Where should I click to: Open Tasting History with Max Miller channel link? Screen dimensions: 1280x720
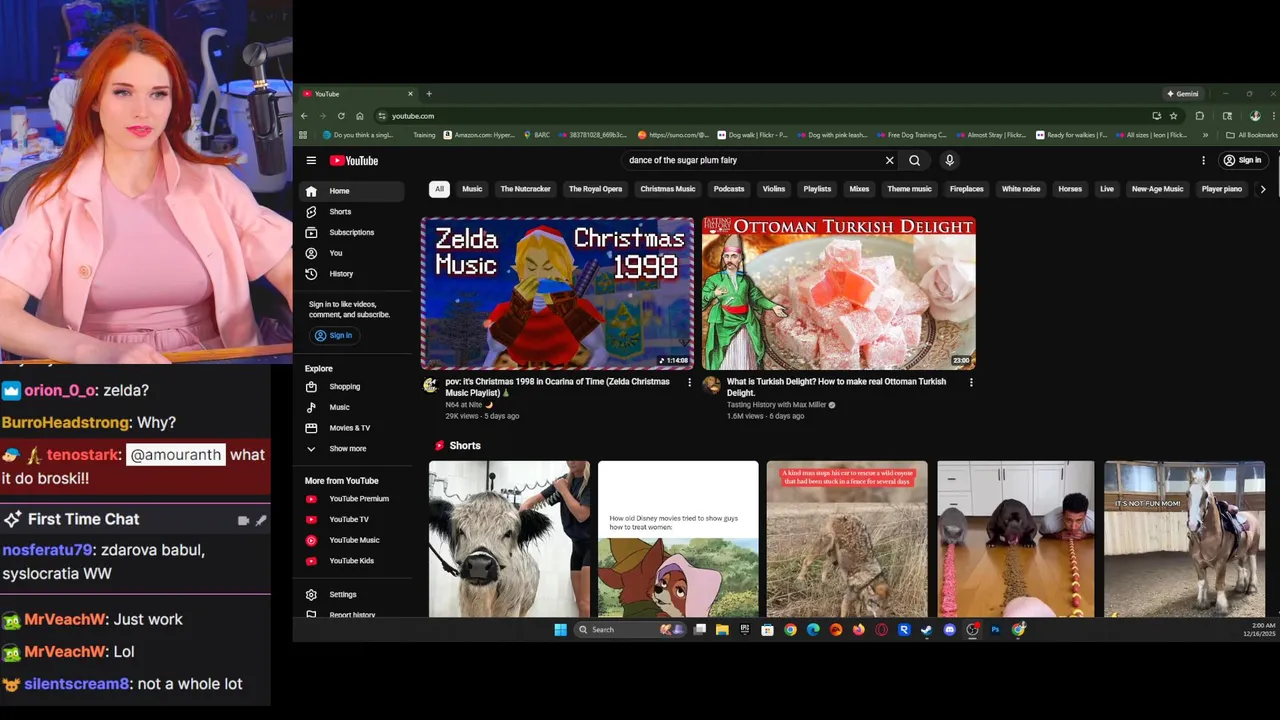point(777,405)
